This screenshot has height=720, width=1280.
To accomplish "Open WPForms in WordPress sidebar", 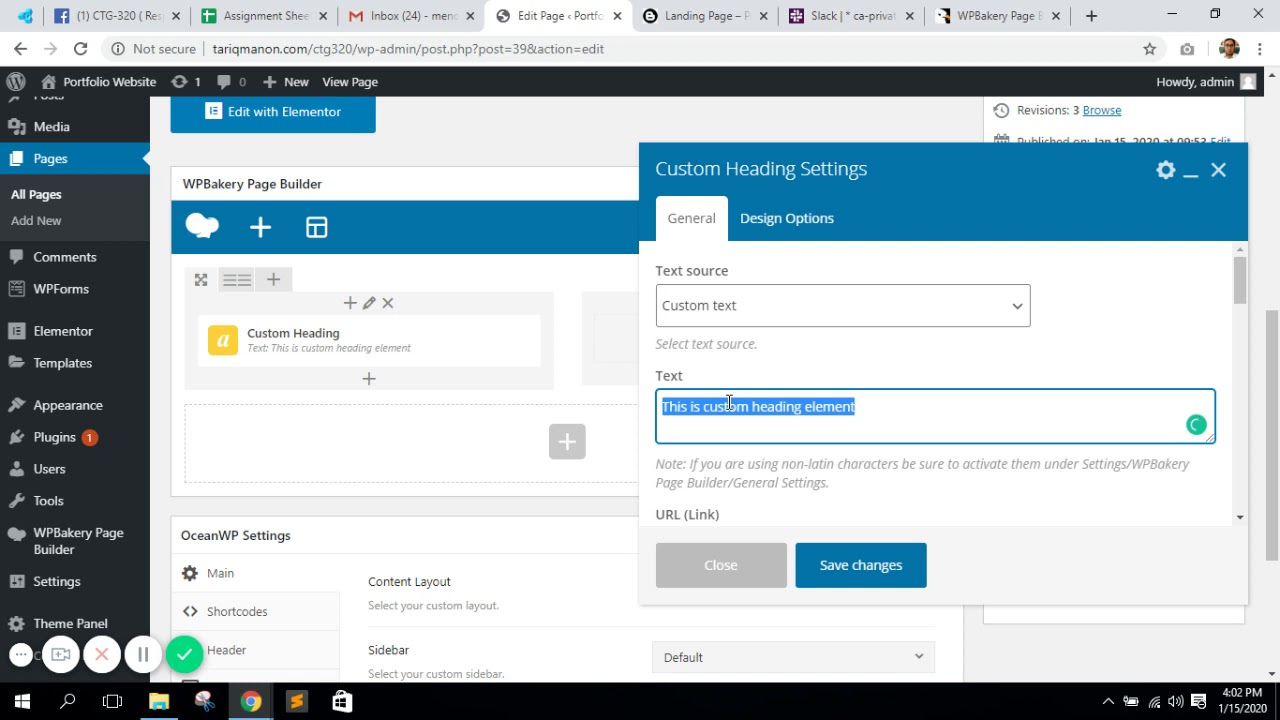I will point(75,289).
